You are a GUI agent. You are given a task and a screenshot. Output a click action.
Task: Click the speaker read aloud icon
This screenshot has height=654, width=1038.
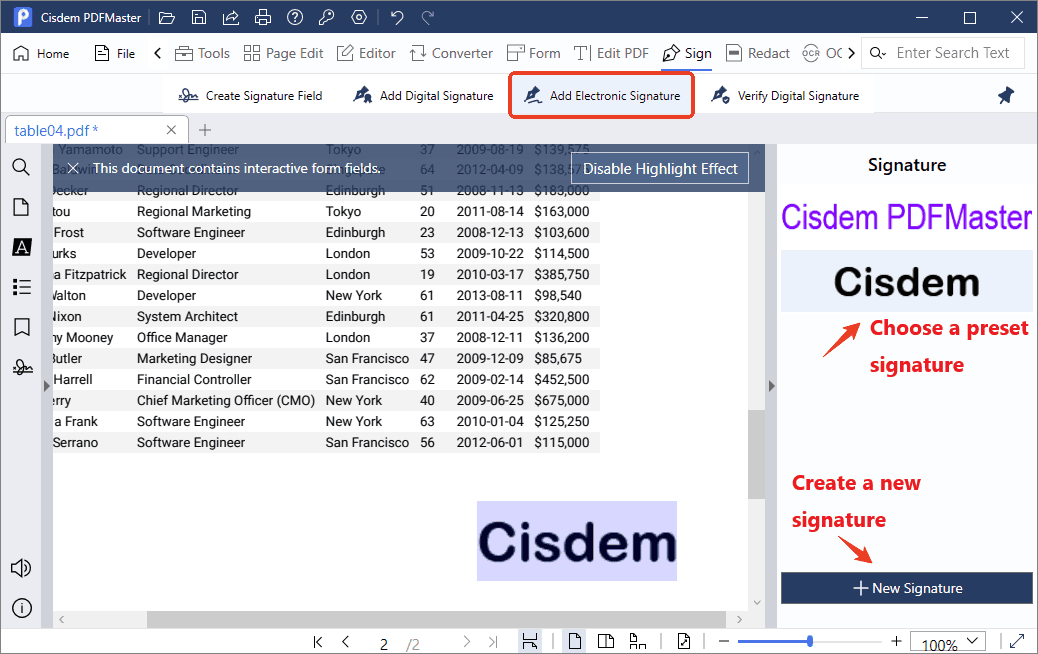21,568
